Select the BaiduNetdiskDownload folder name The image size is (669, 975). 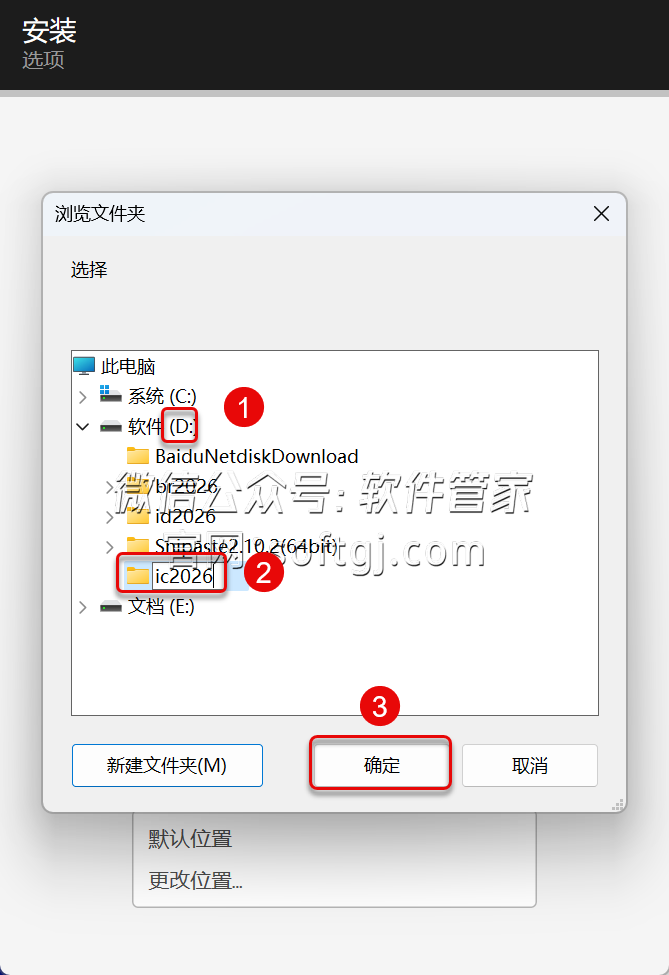(x=257, y=456)
